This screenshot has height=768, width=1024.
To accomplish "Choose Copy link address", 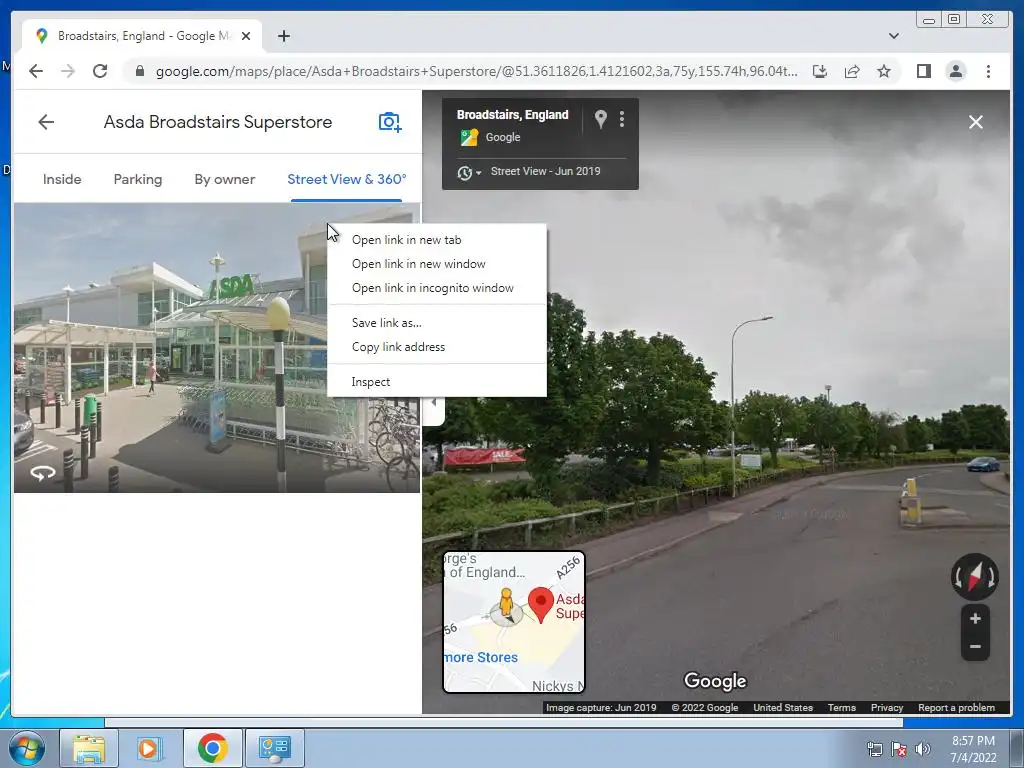I will (x=436, y=347).
